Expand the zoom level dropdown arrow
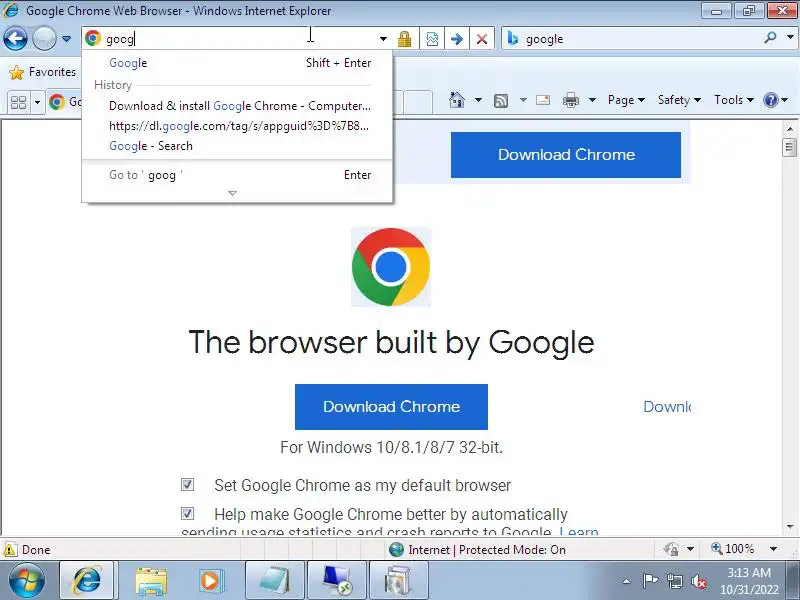This screenshot has height=600, width=800. click(x=773, y=549)
